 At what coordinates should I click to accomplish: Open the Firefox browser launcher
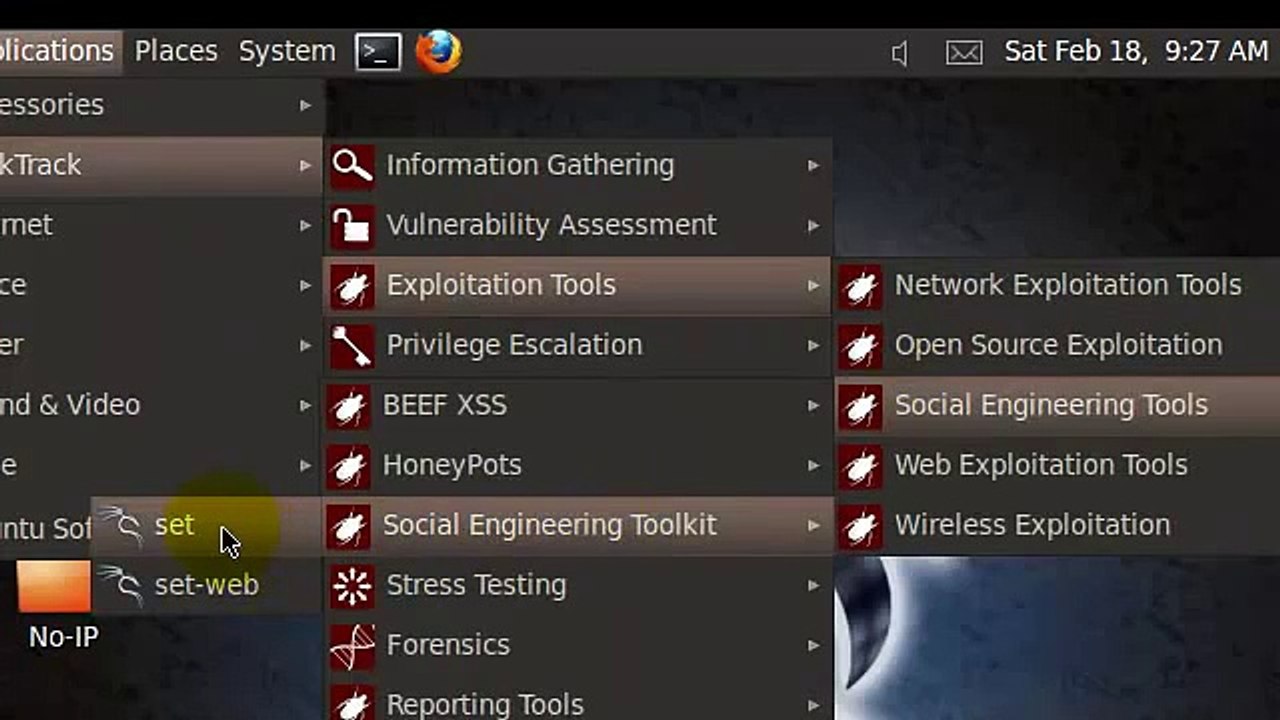(x=438, y=52)
